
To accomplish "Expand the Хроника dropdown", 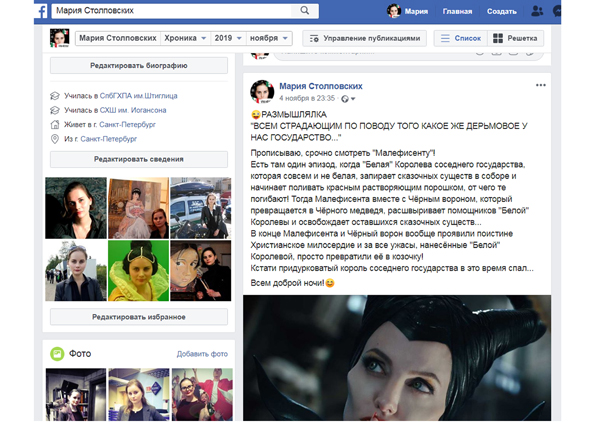I will [185, 38].
